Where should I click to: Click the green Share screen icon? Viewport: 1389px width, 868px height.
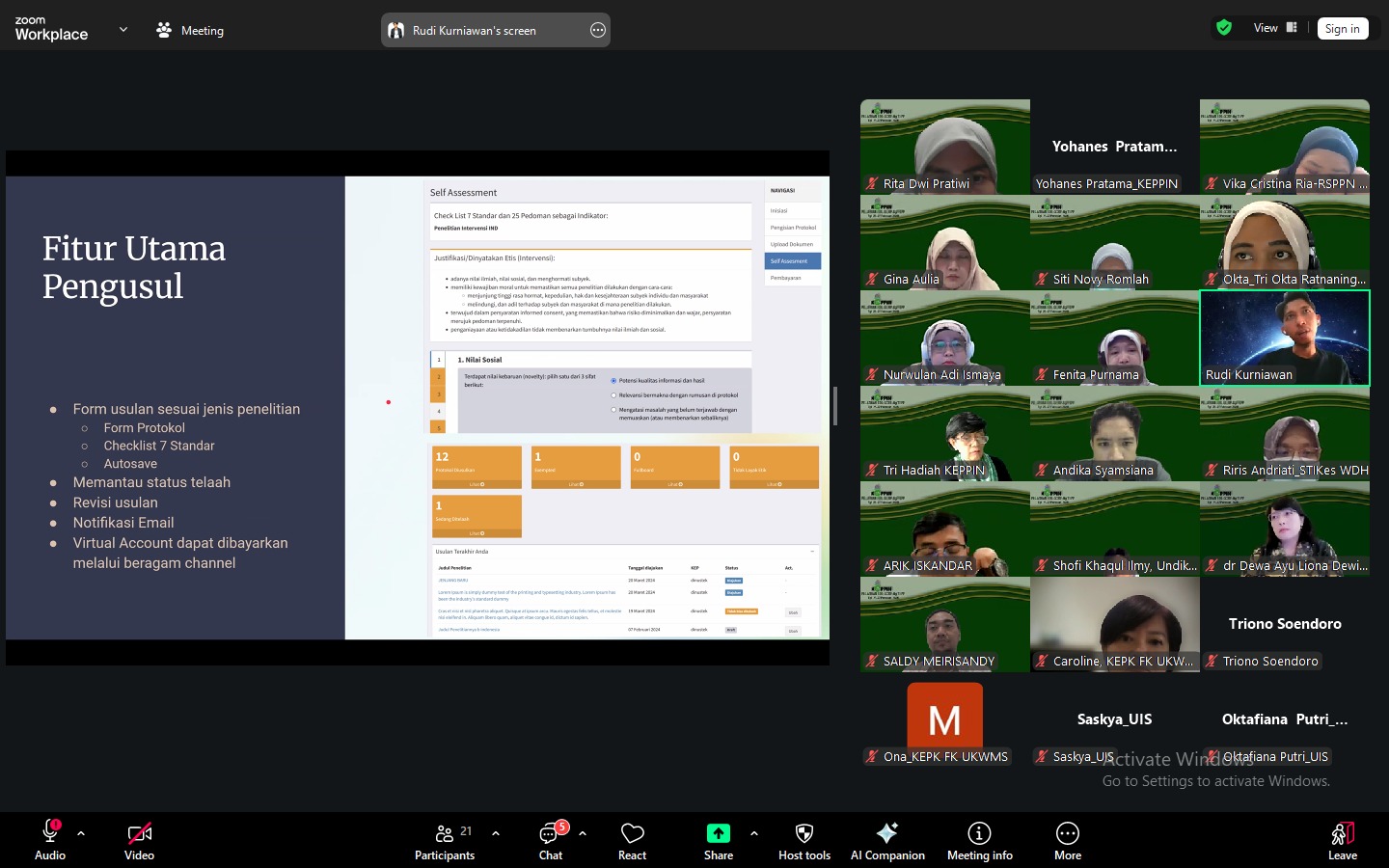point(718,834)
